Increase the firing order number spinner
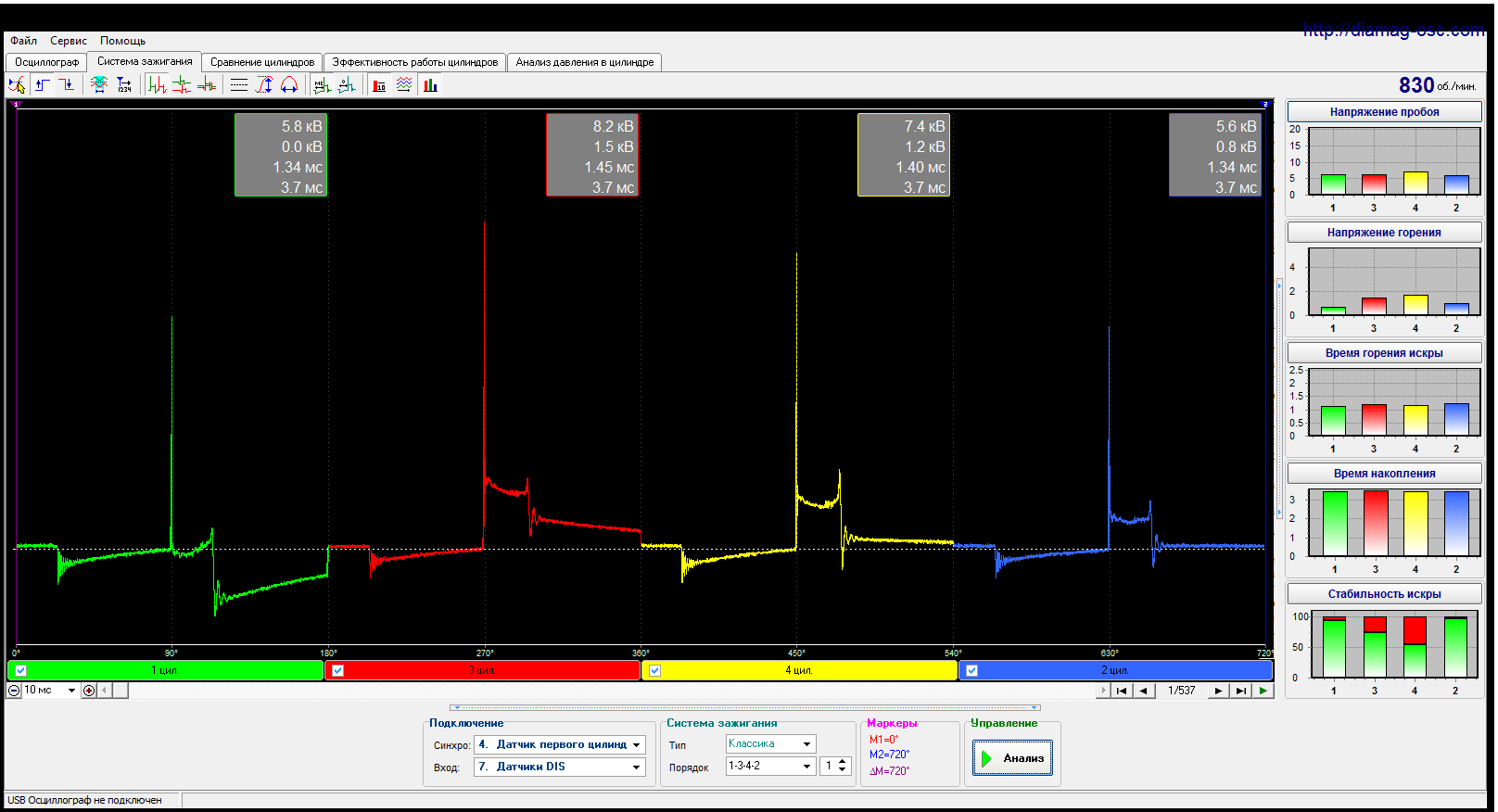 pos(843,762)
